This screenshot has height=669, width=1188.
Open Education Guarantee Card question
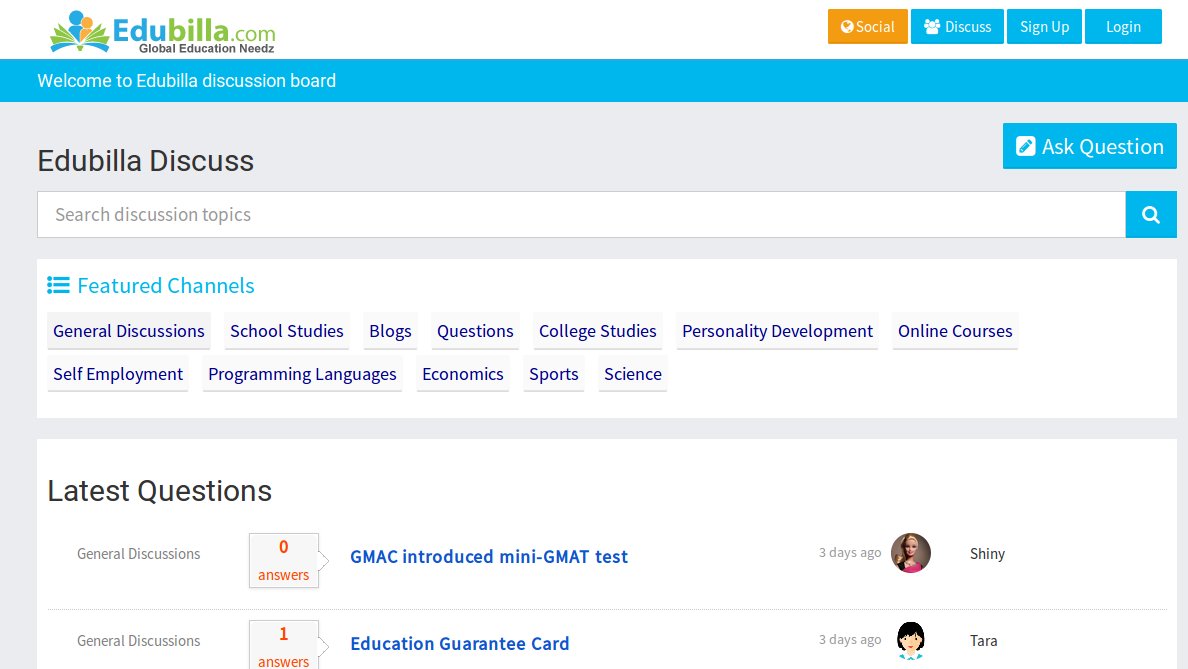(459, 644)
